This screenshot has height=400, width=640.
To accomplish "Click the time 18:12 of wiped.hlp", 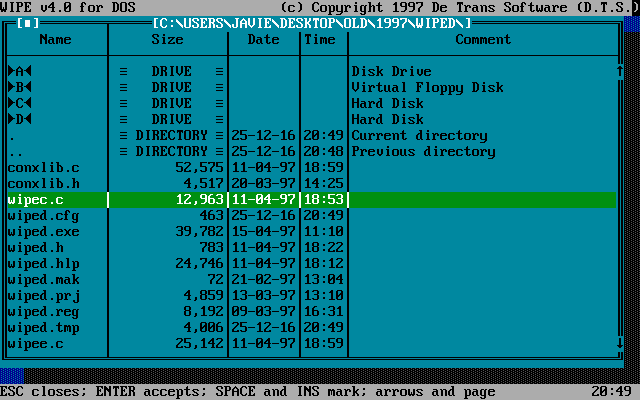I will click(324, 263).
